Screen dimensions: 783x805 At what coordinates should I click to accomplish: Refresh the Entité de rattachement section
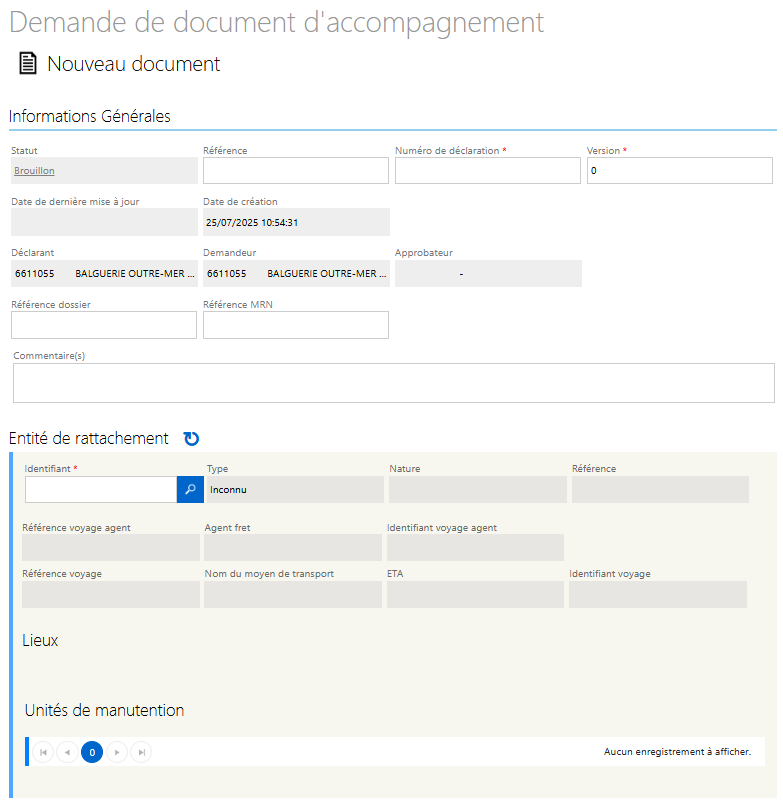(x=191, y=438)
